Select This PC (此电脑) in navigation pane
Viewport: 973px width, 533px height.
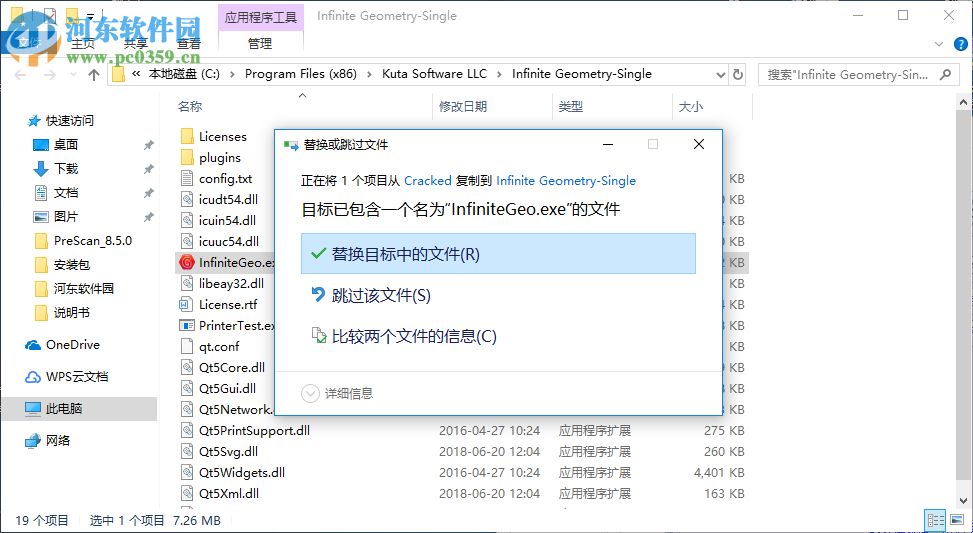(65, 408)
